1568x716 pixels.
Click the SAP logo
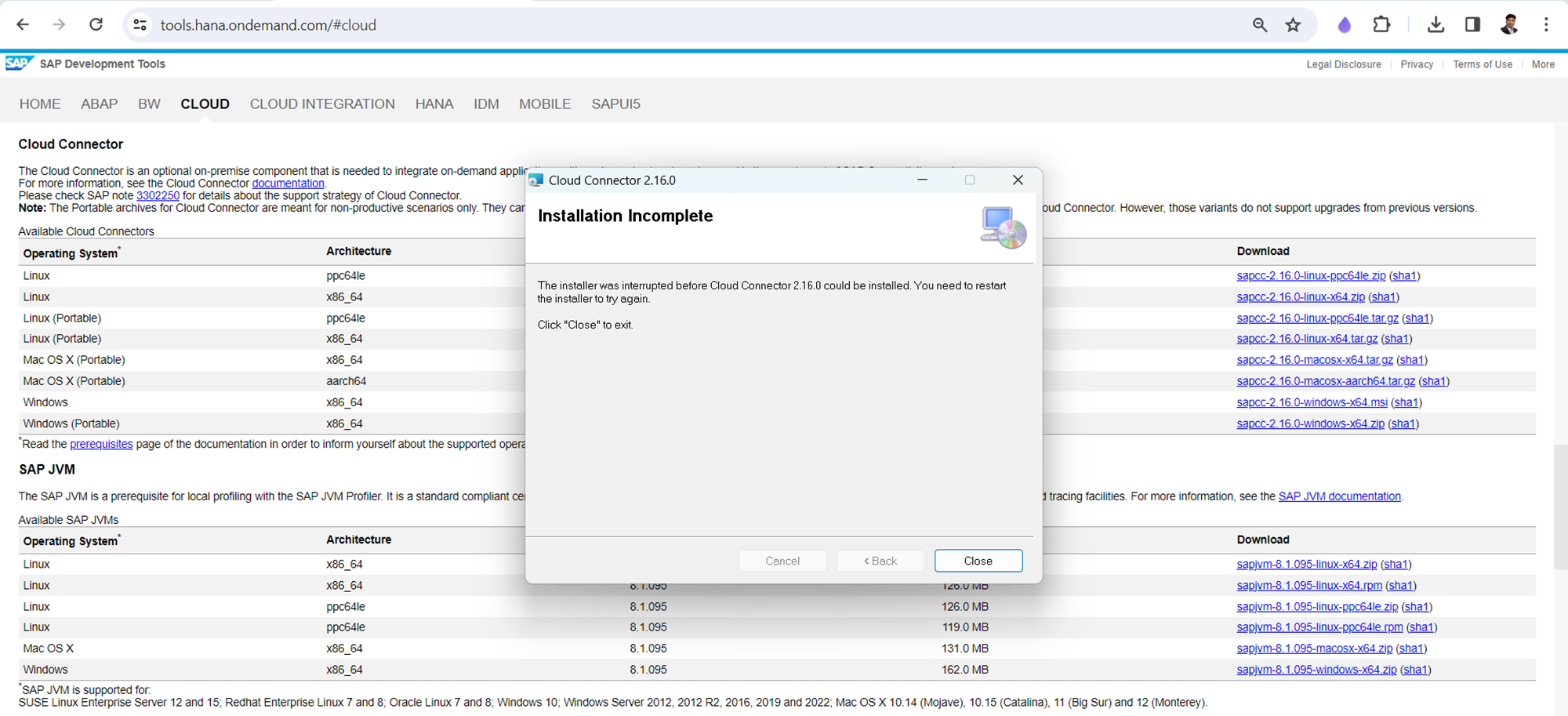pyautogui.click(x=18, y=64)
